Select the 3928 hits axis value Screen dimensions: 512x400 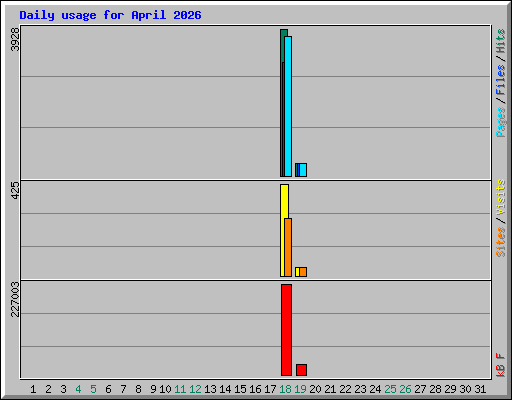tap(15, 39)
